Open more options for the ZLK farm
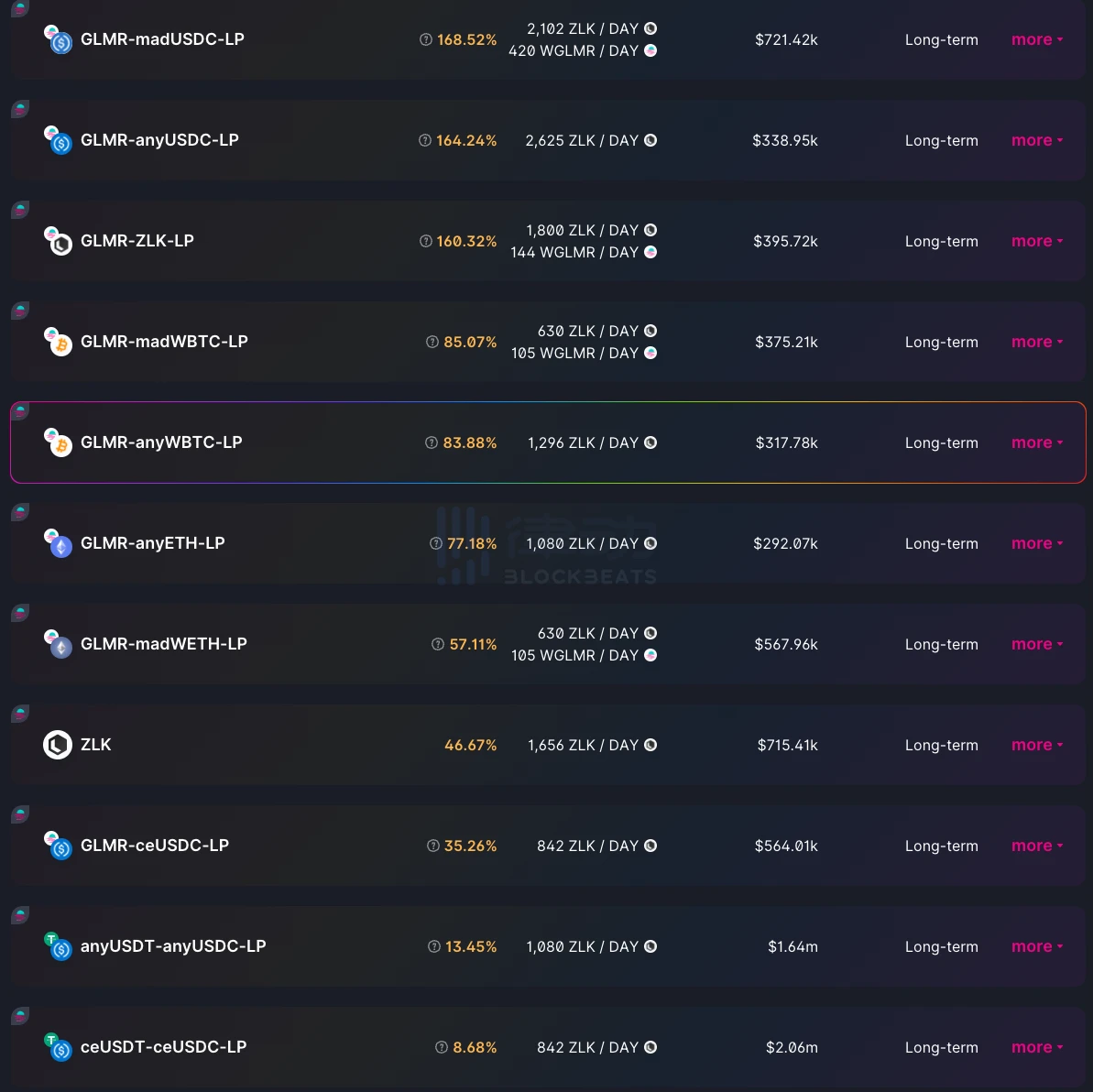 1036,745
